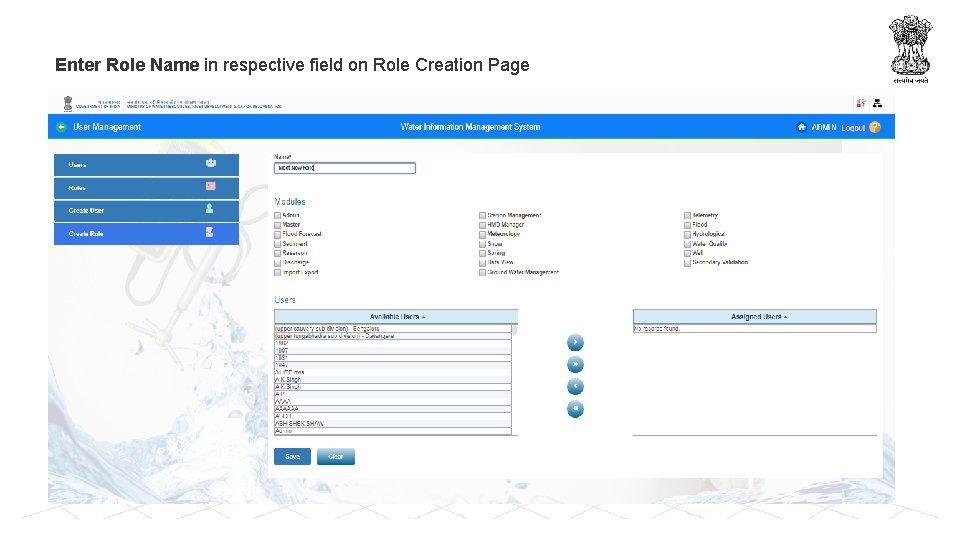Tick the Sediment module checkbox
Image resolution: width=960 pixels, height=540 pixels.
277,244
